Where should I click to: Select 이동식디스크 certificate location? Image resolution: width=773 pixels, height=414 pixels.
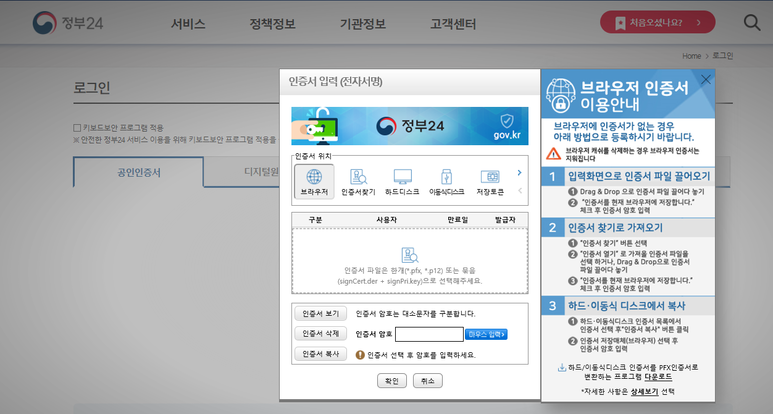click(x=446, y=182)
